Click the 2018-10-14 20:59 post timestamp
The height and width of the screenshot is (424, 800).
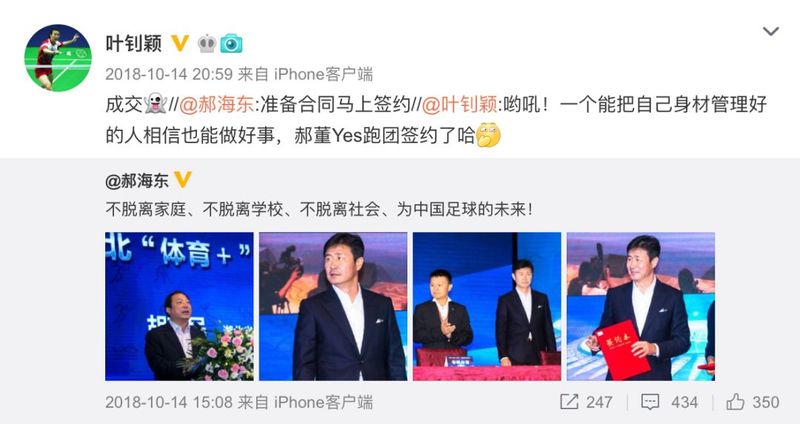coord(169,74)
